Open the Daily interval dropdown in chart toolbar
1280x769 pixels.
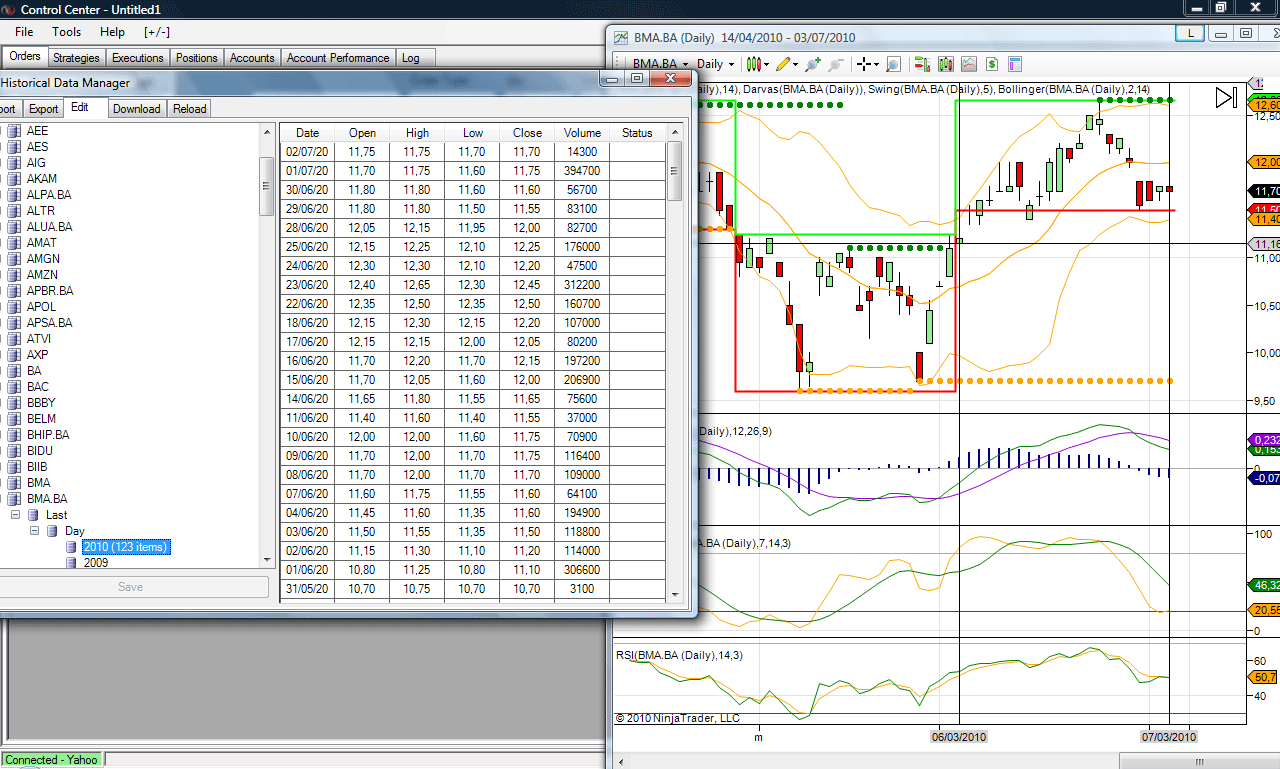716,64
